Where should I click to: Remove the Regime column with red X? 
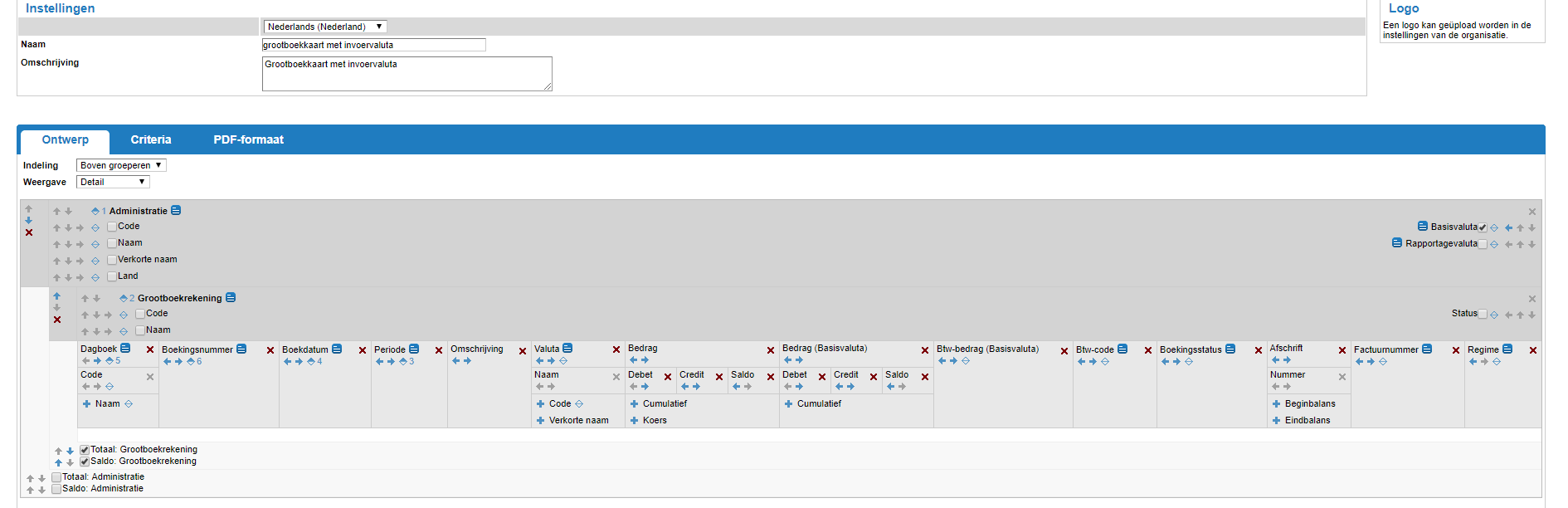click(1533, 350)
